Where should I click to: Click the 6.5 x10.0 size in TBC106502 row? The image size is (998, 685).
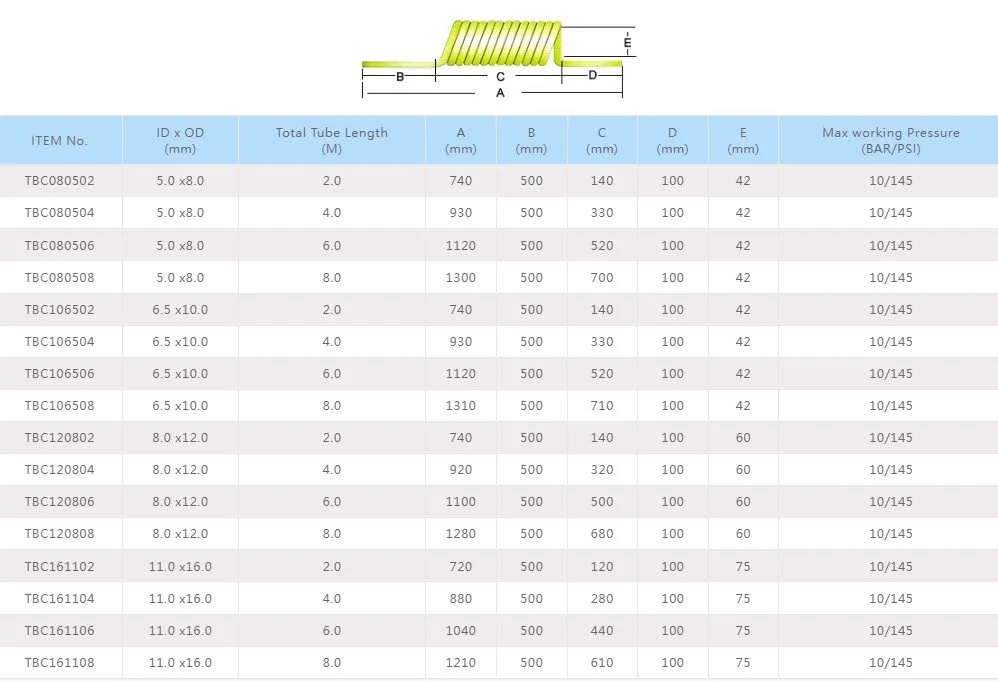[x=180, y=309]
